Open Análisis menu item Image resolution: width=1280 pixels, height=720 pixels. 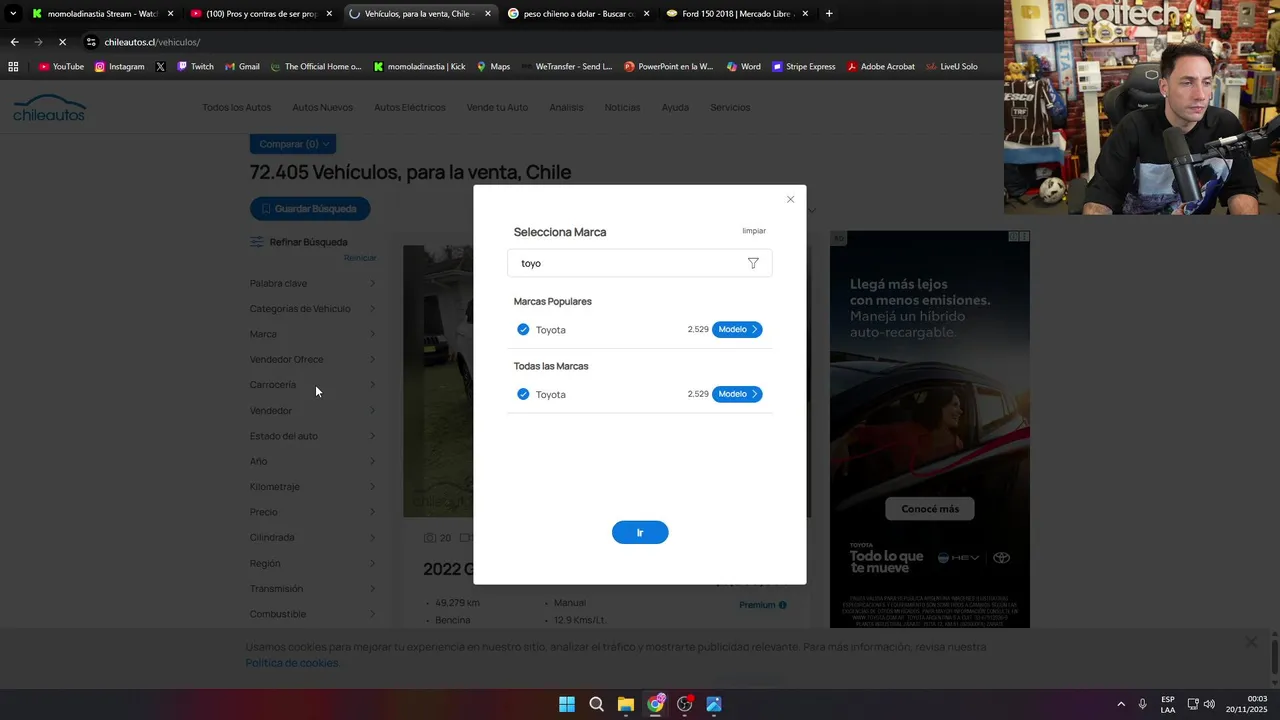click(566, 107)
